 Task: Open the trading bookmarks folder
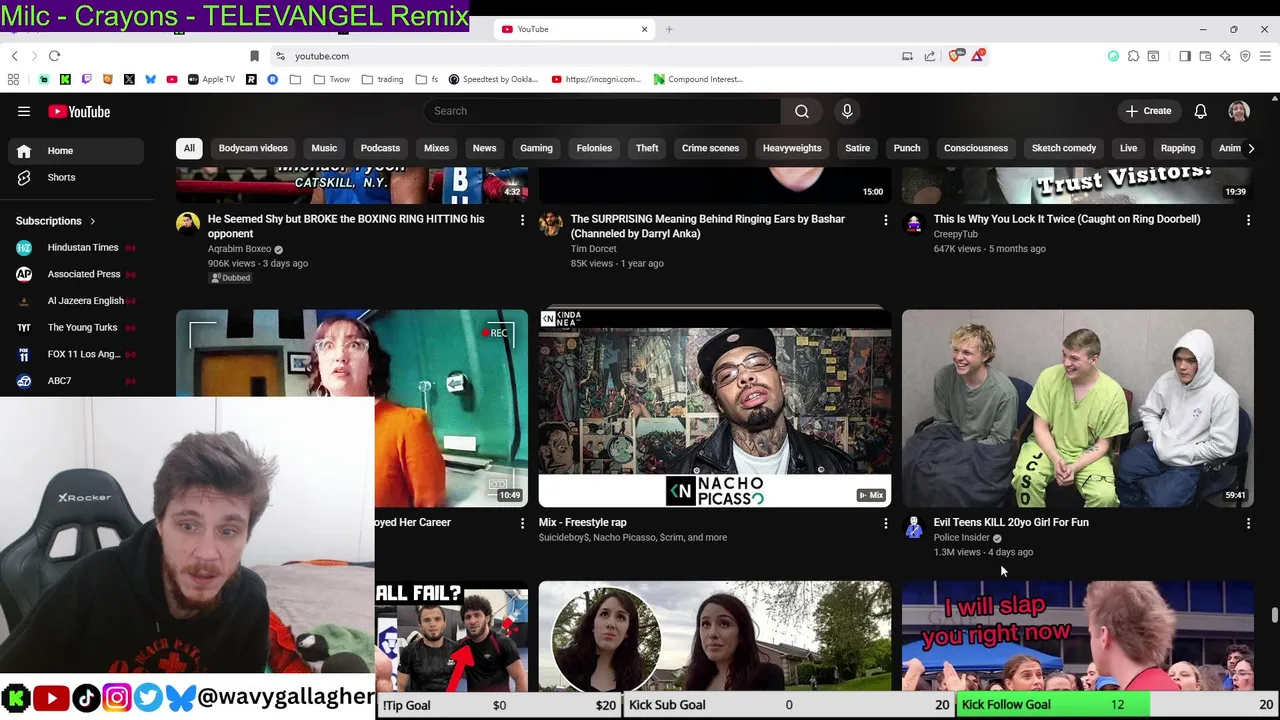click(x=383, y=79)
